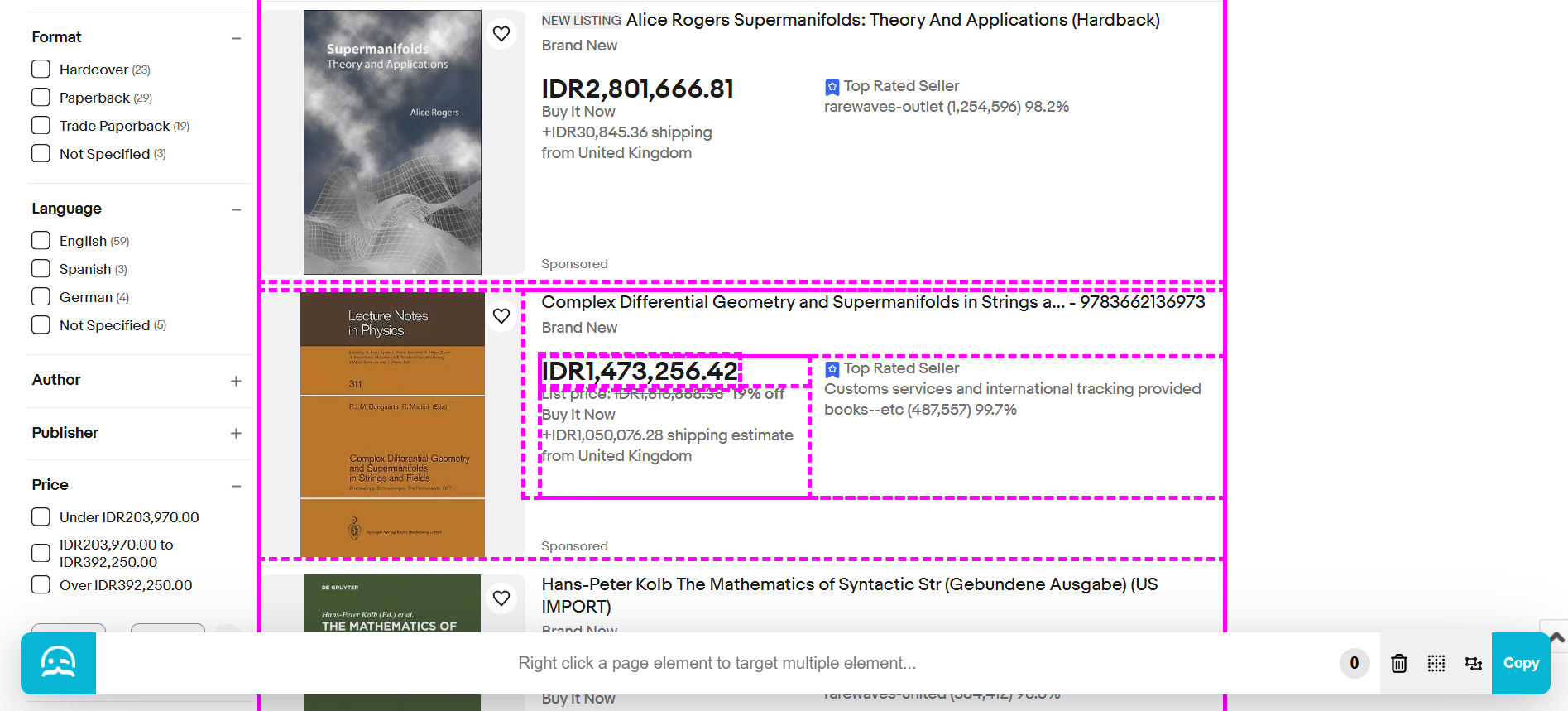Screen dimensions: 1568x711
Task: Check Under IDR203,970.00 price filter
Action: pyautogui.click(x=41, y=517)
